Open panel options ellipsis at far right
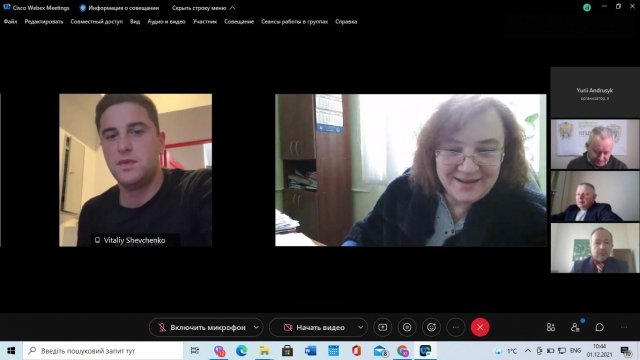The image size is (640, 360). coord(624,327)
